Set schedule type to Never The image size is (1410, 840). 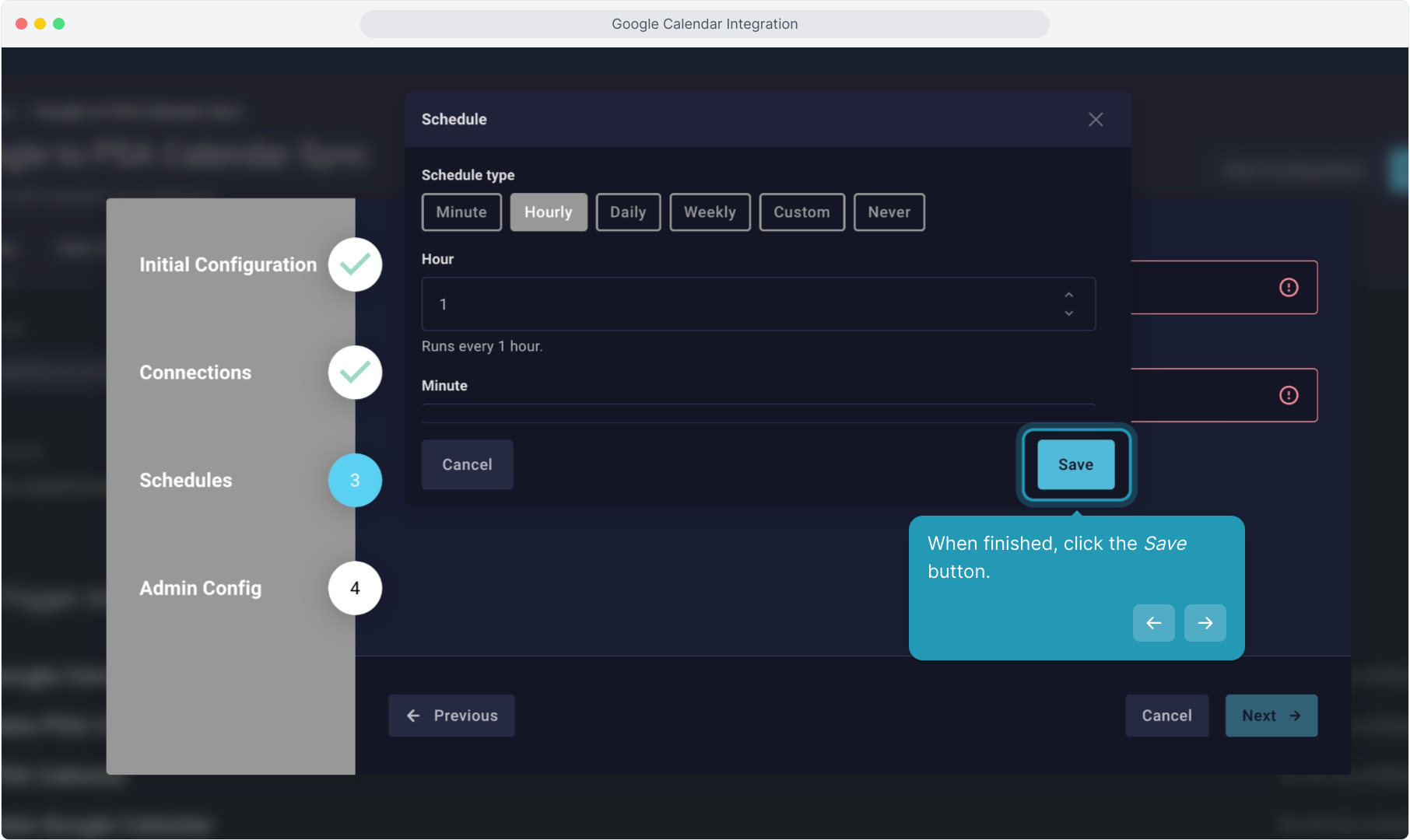click(x=889, y=212)
